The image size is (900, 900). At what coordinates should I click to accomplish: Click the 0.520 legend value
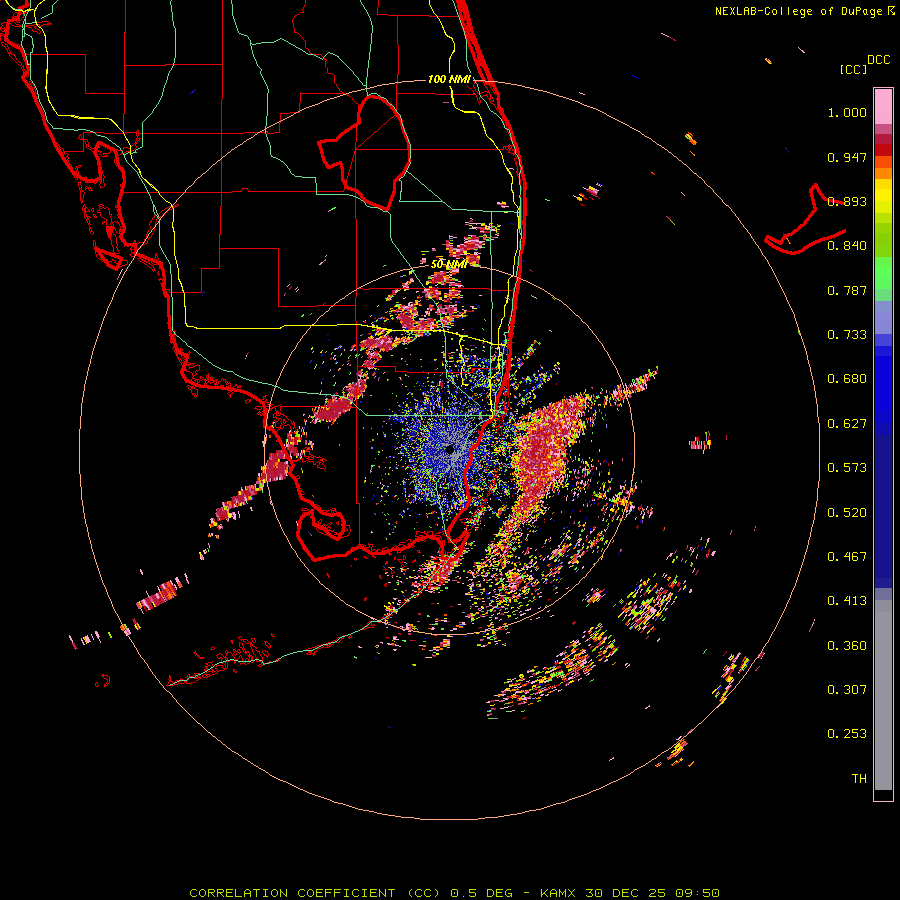847,513
